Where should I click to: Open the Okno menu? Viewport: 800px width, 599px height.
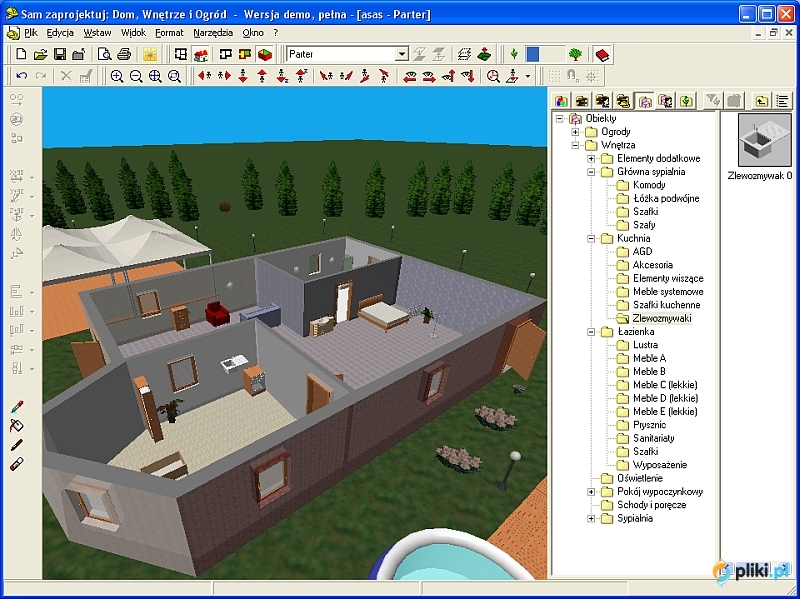point(253,33)
